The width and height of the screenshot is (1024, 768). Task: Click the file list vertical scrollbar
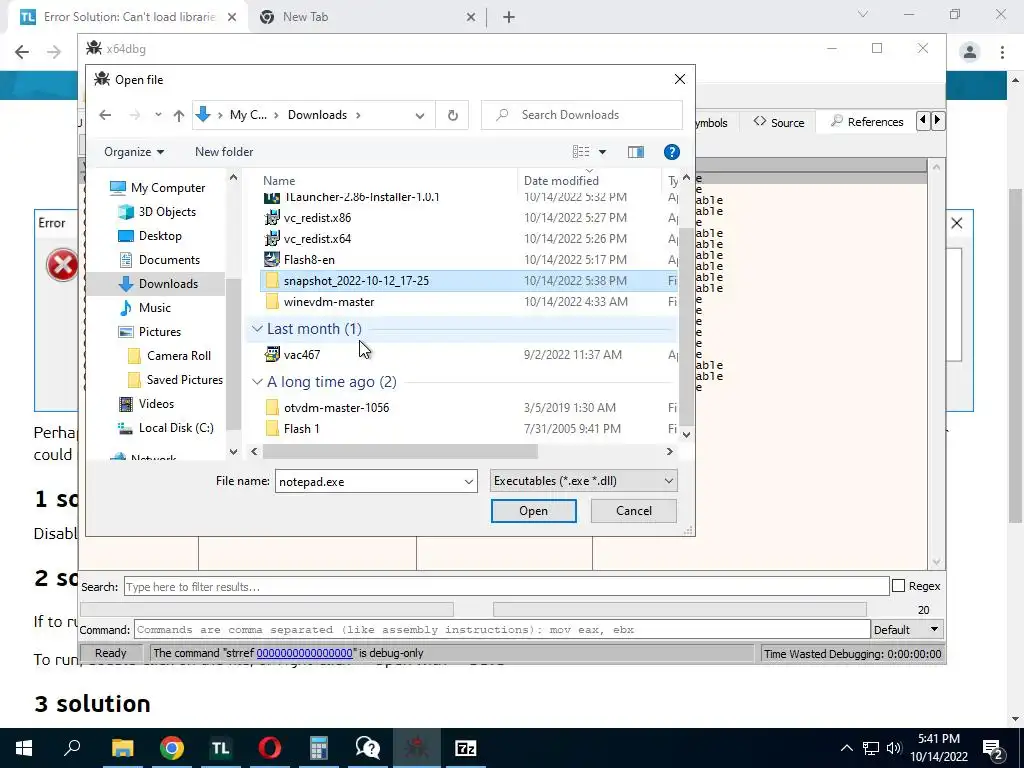(x=686, y=327)
